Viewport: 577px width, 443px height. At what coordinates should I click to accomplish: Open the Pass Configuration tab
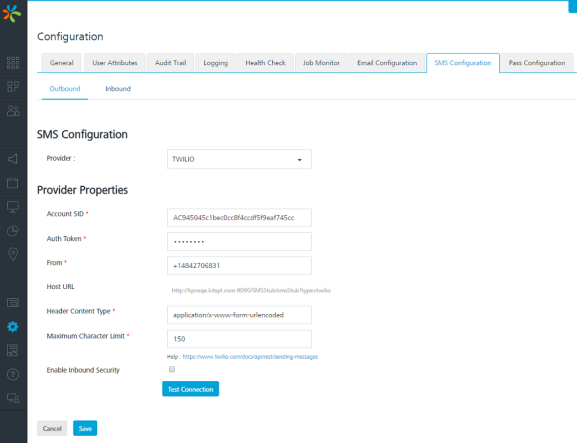[x=537, y=63]
